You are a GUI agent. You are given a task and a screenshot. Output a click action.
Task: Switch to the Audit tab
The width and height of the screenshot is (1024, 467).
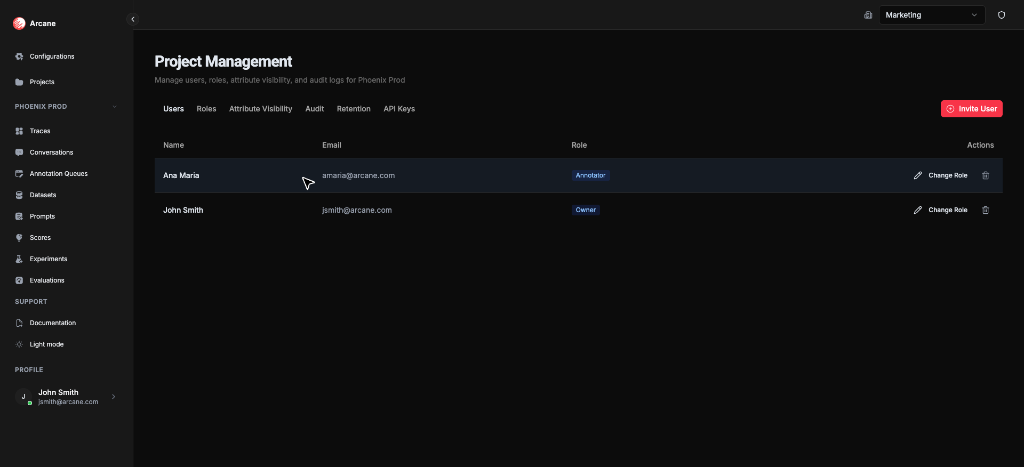[x=315, y=109]
